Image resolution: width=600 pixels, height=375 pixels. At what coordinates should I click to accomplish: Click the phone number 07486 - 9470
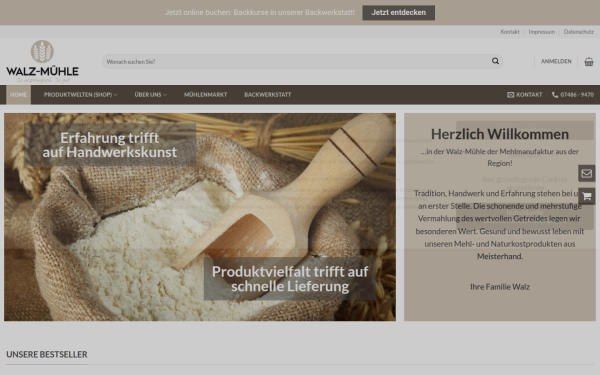pos(577,95)
